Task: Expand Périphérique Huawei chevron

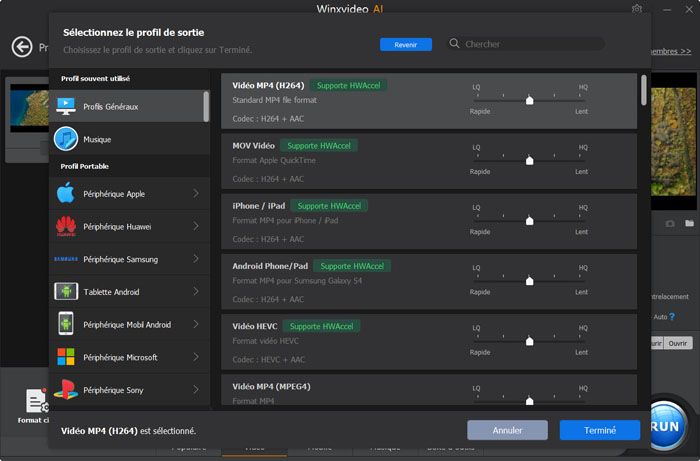Action: click(x=196, y=226)
